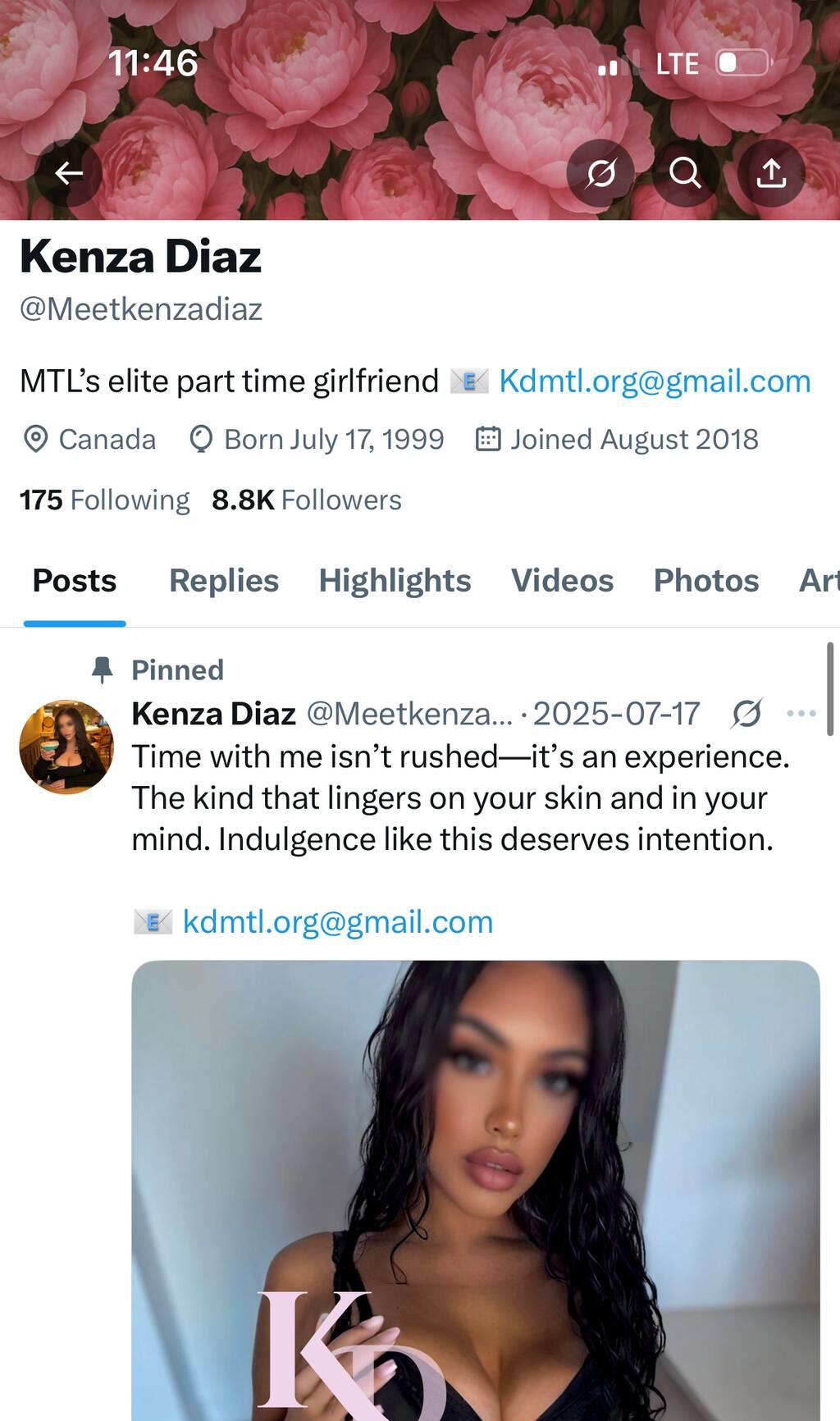Show the Photos tab
This screenshot has height=1421, width=840.
pyautogui.click(x=705, y=581)
